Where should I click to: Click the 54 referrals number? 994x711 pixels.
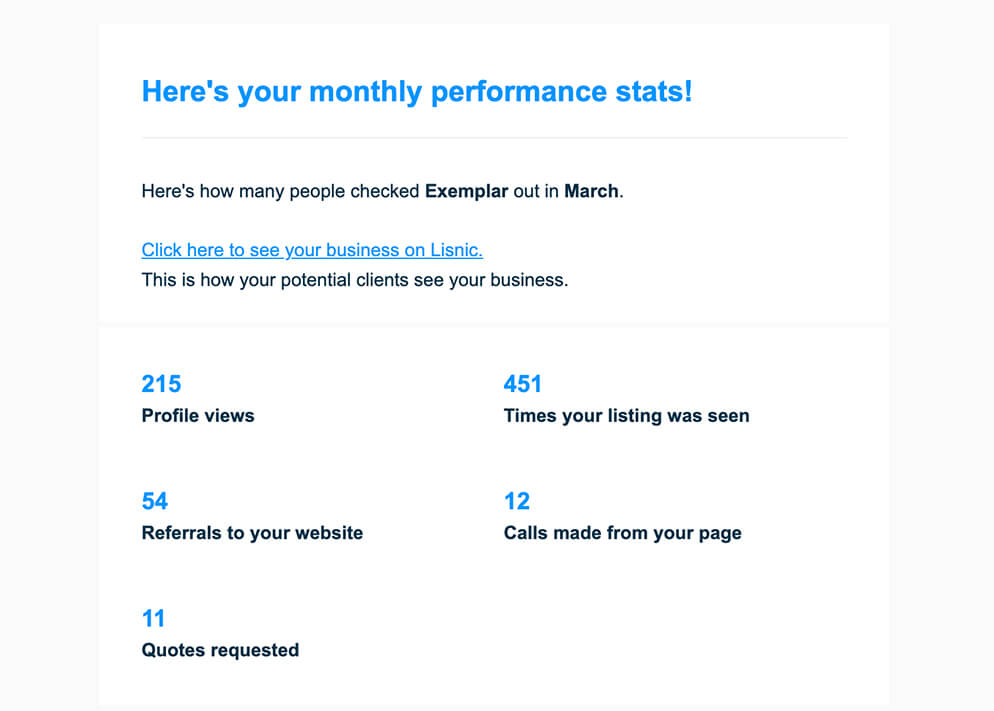pos(155,501)
